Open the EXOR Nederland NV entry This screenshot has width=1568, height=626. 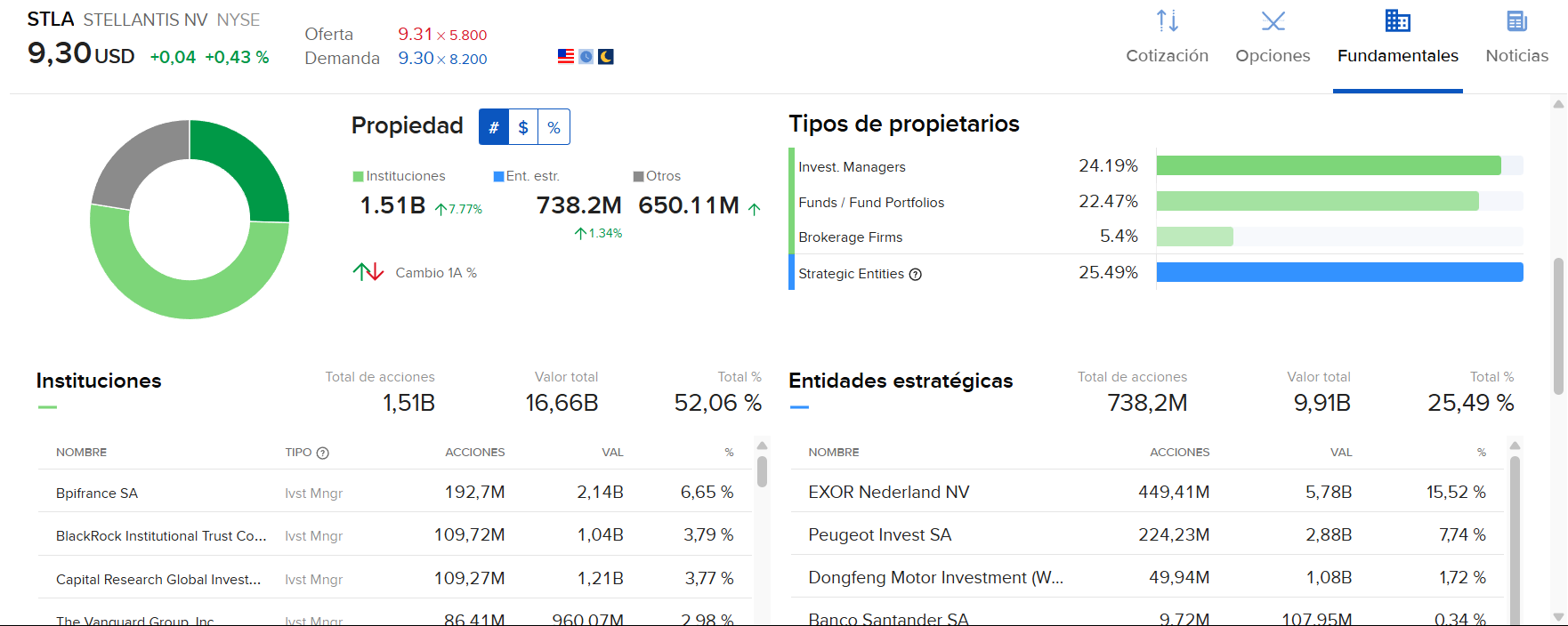pos(888,492)
